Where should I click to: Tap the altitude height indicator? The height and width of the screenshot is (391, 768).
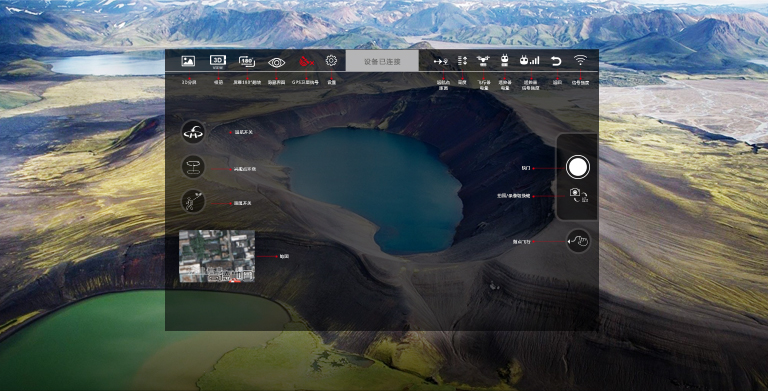click(462, 61)
